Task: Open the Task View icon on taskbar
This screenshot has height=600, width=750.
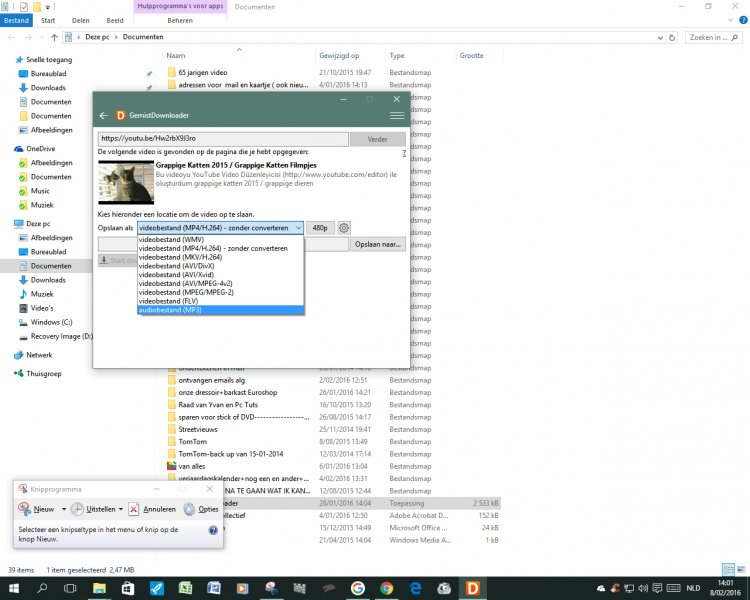Action: [x=71, y=588]
